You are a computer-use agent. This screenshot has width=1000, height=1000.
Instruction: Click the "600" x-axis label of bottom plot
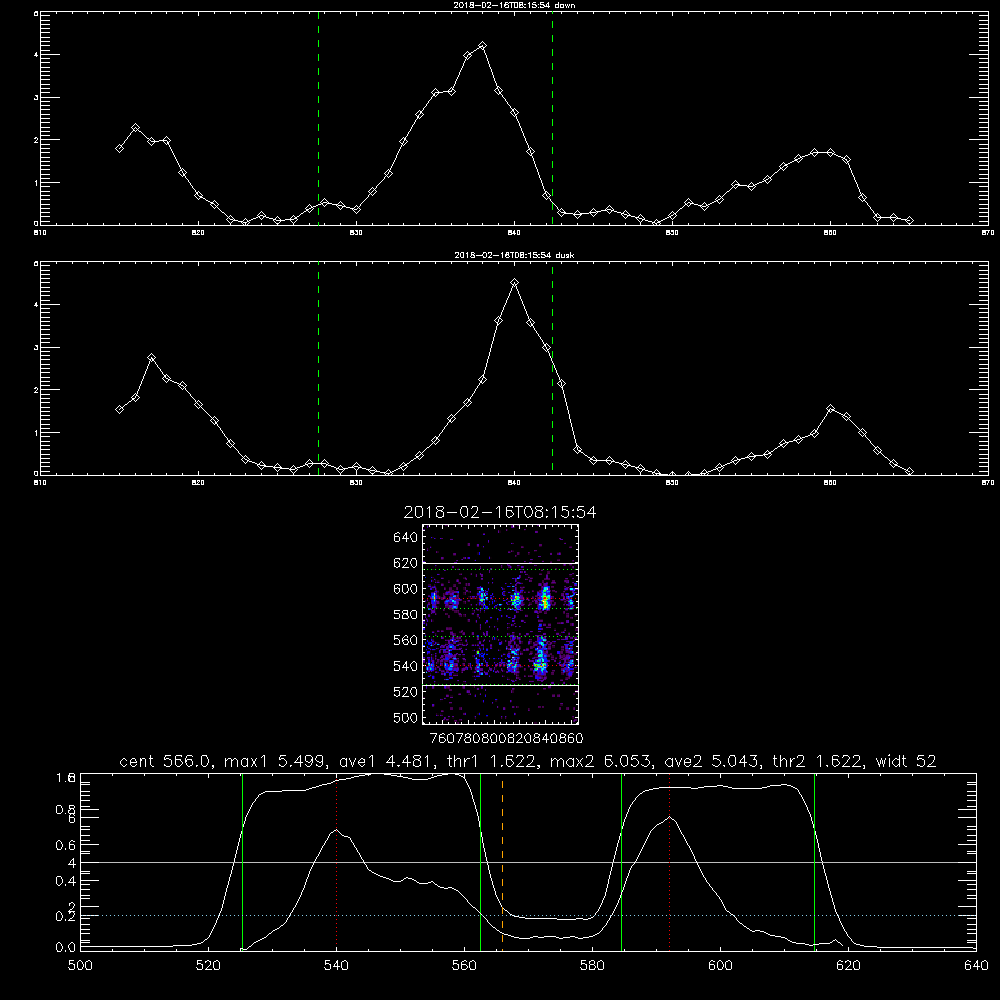point(721,966)
